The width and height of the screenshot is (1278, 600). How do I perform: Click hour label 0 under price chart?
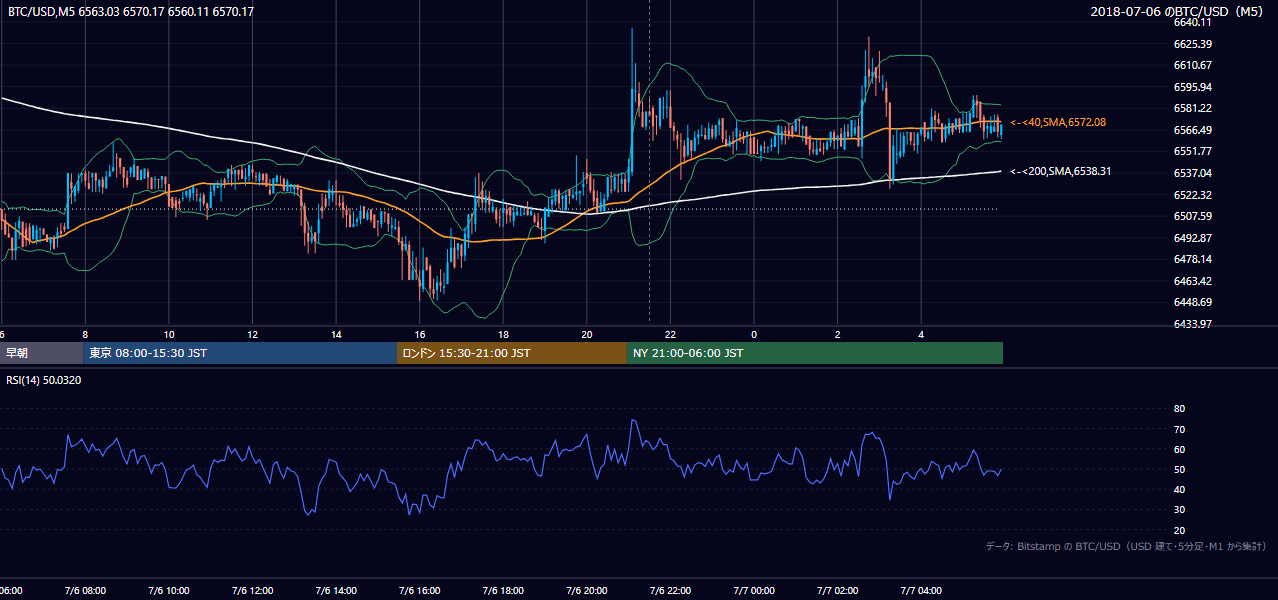(x=754, y=334)
